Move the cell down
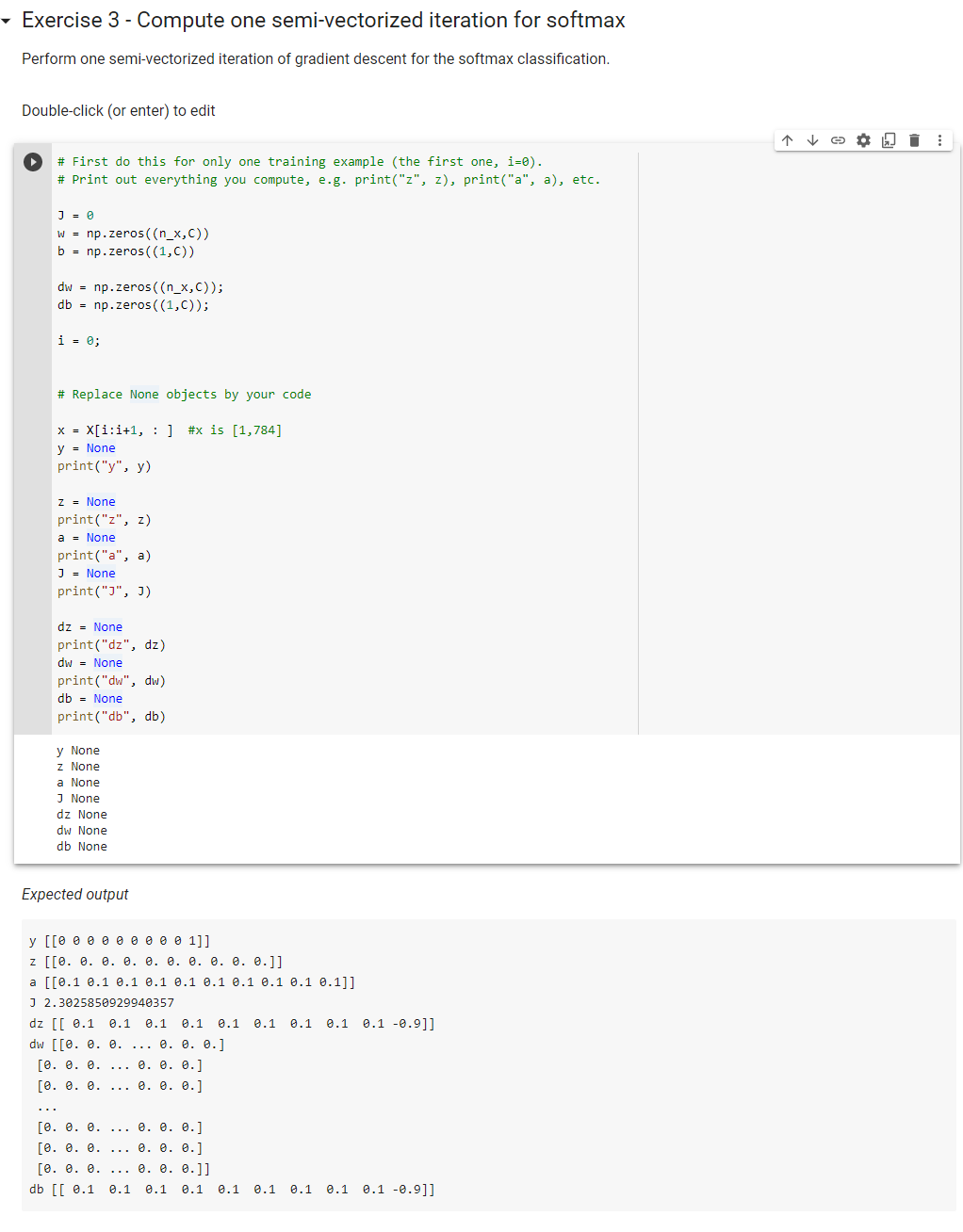 812,139
